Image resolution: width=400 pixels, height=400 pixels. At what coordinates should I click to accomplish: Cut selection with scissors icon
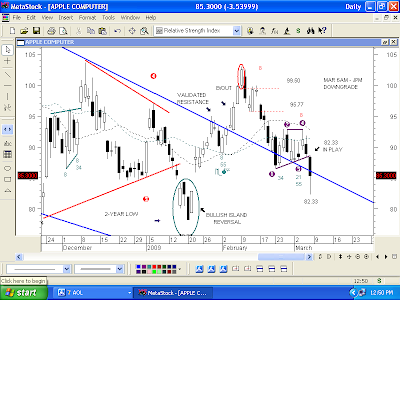pyautogui.click(x=79, y=31)
